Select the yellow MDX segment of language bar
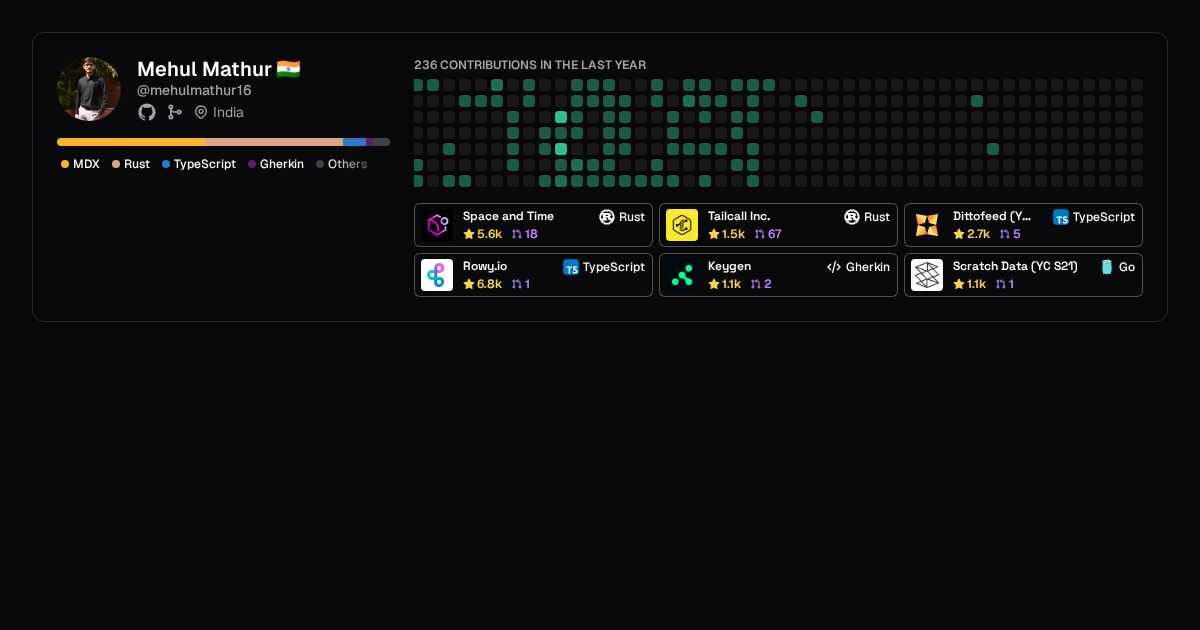 coord(132,142)
